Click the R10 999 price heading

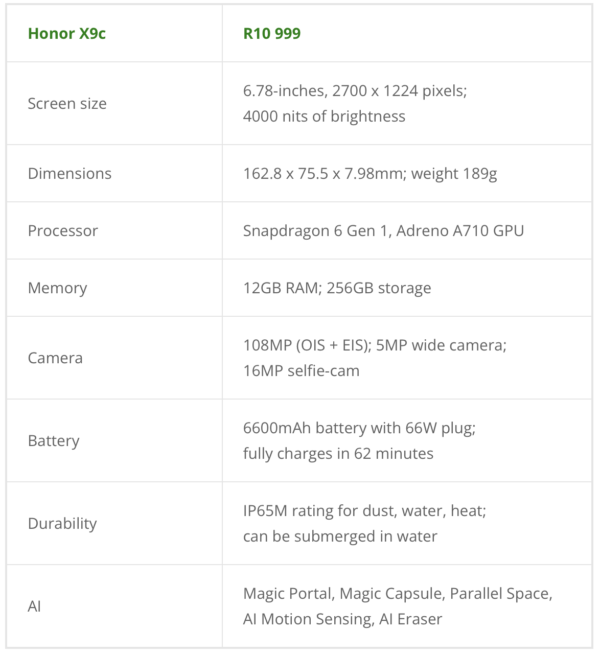pyautogui.click(x=272, y=33)
